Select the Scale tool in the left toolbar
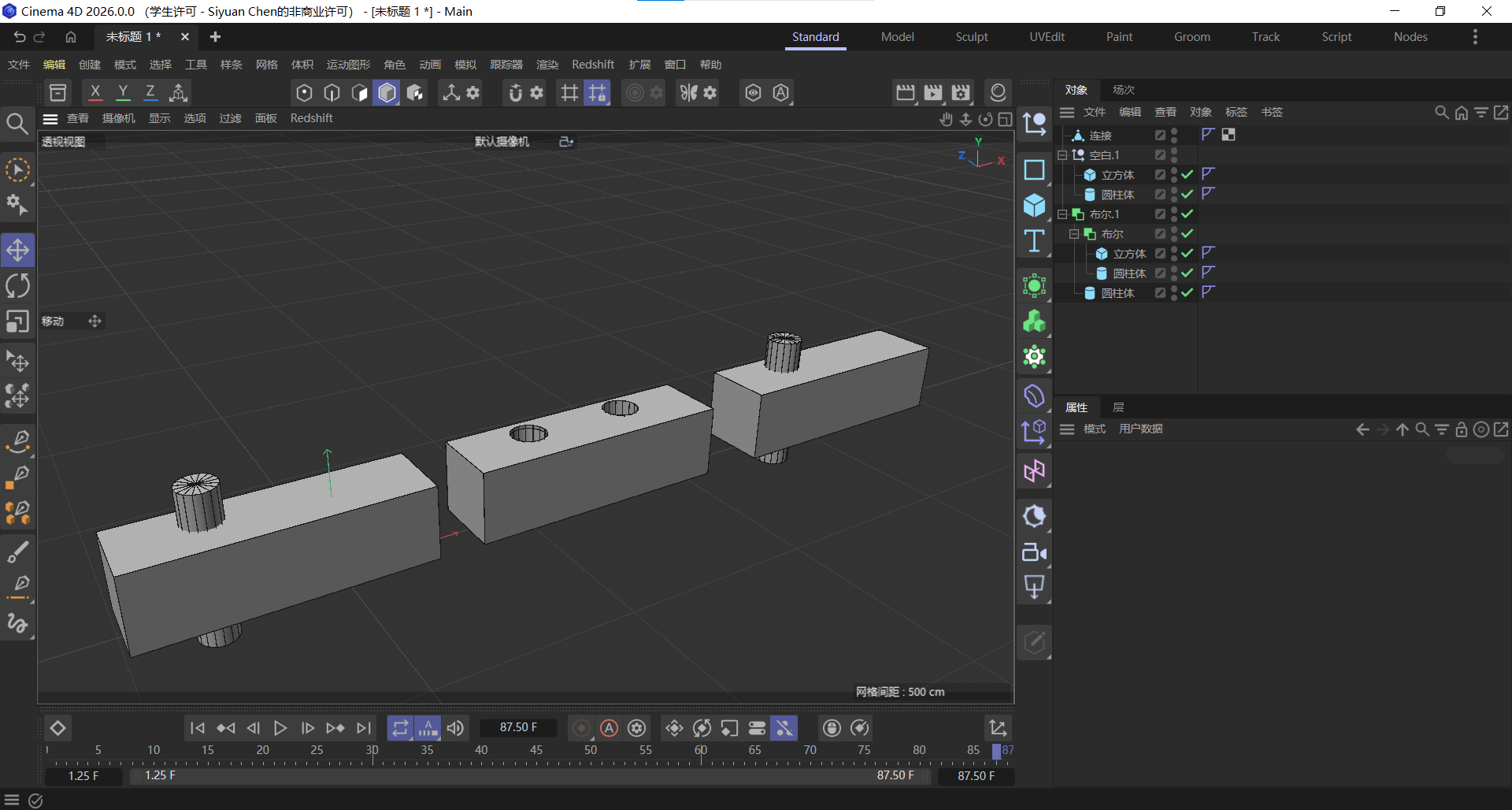 pyautogui.click(x=17, y=321)
